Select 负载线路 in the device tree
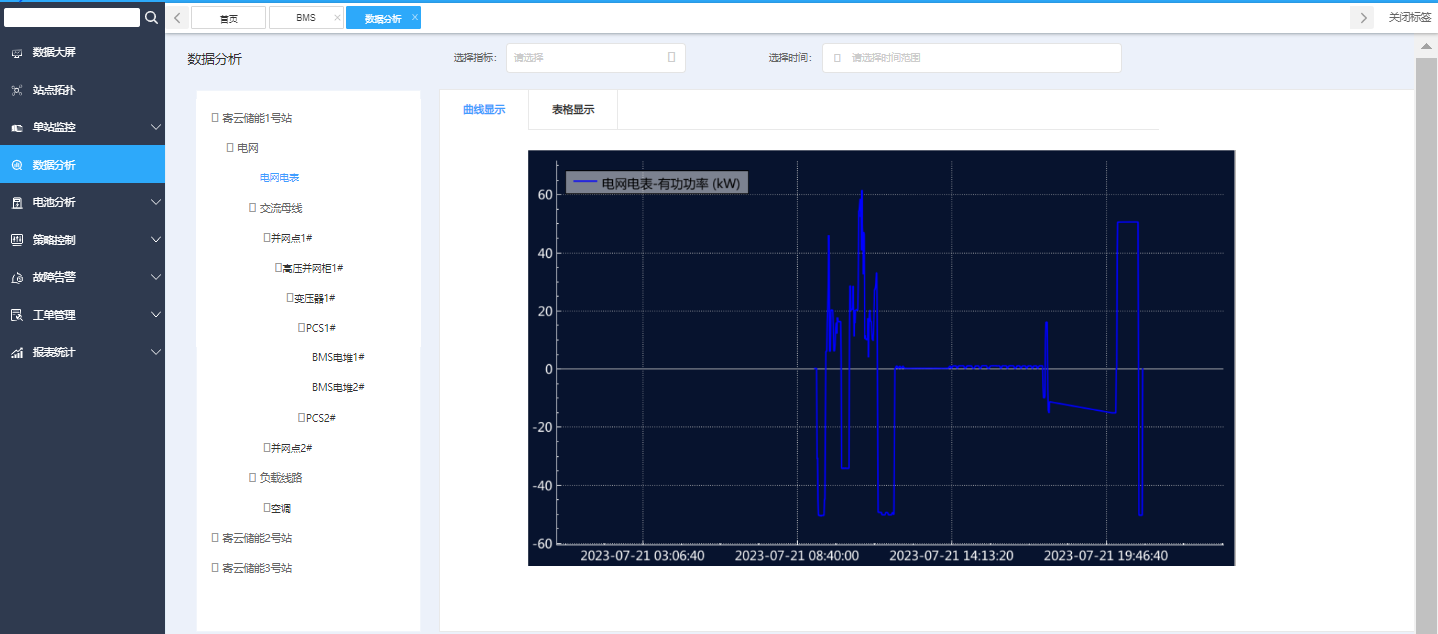1438x634 pixels. pyautogui.click(x=281, y=478)
